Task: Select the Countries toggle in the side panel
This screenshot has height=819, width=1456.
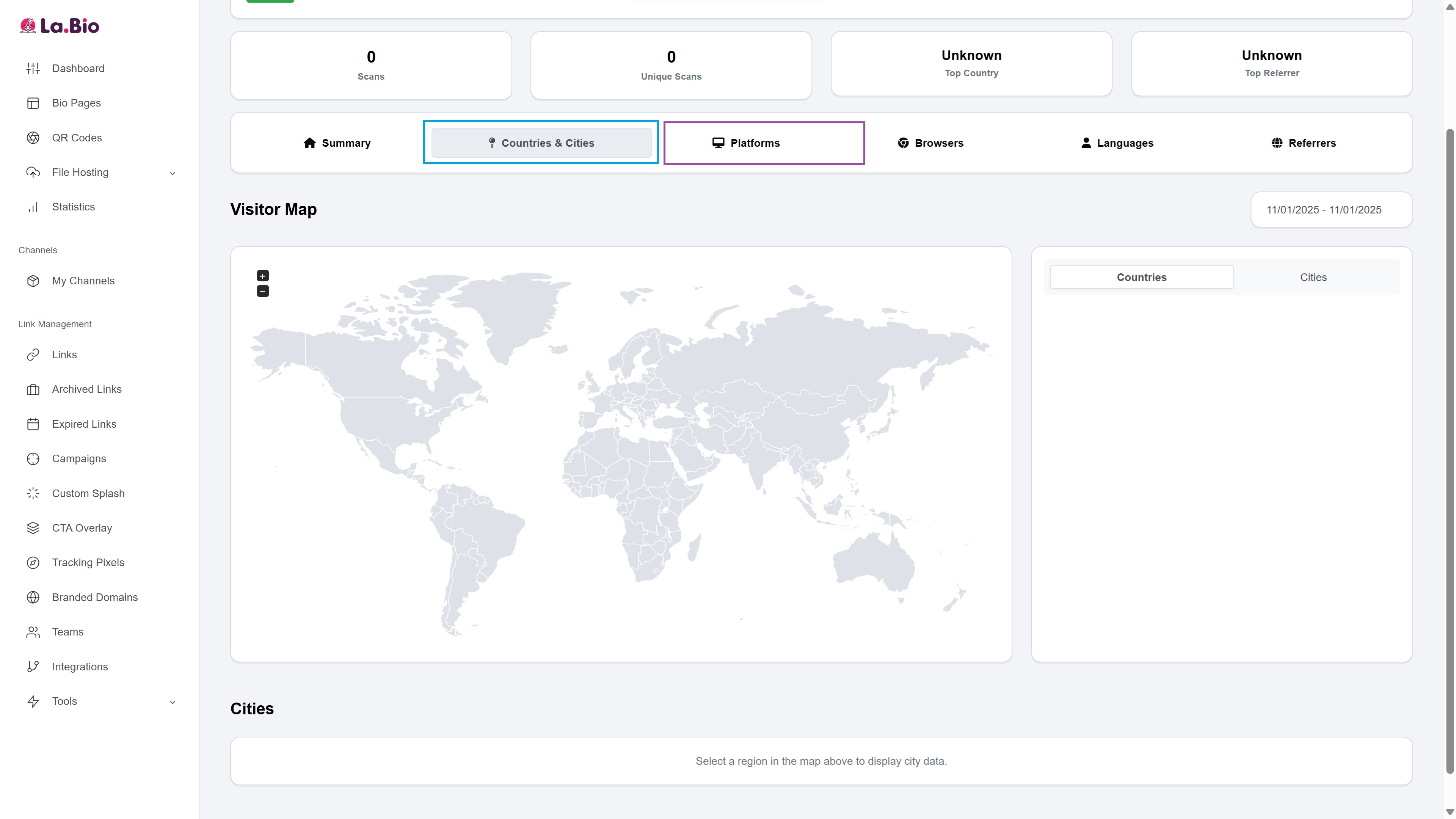Action: [1141, 278]
